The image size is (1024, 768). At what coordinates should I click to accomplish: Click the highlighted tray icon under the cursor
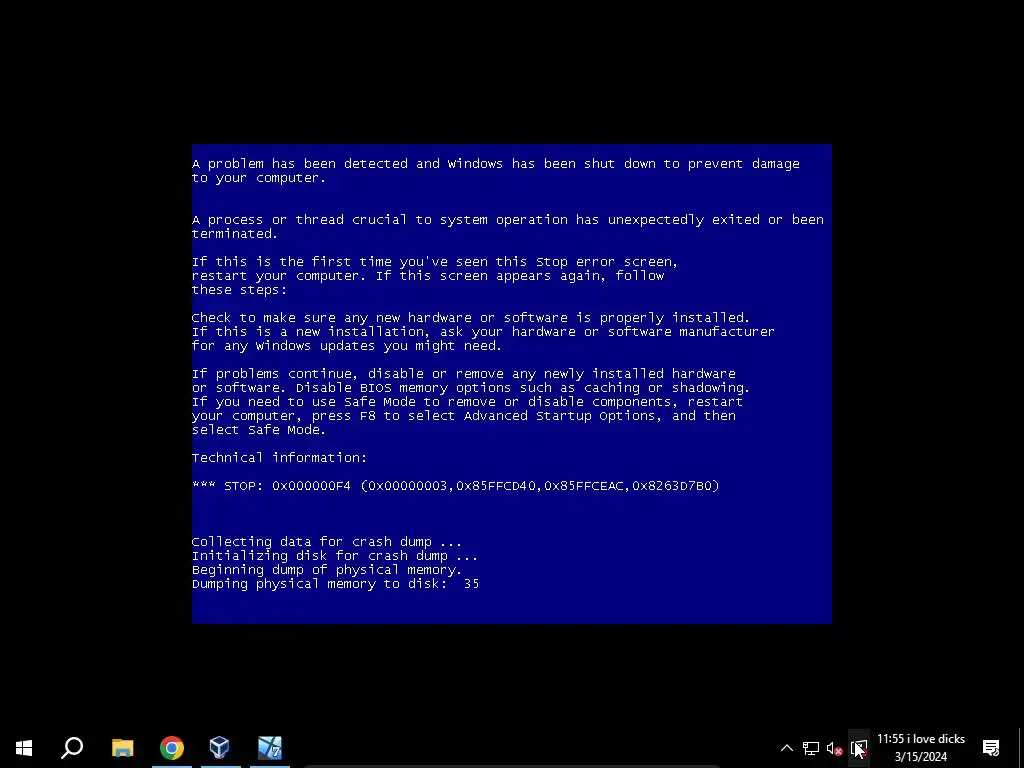(859, 748)
